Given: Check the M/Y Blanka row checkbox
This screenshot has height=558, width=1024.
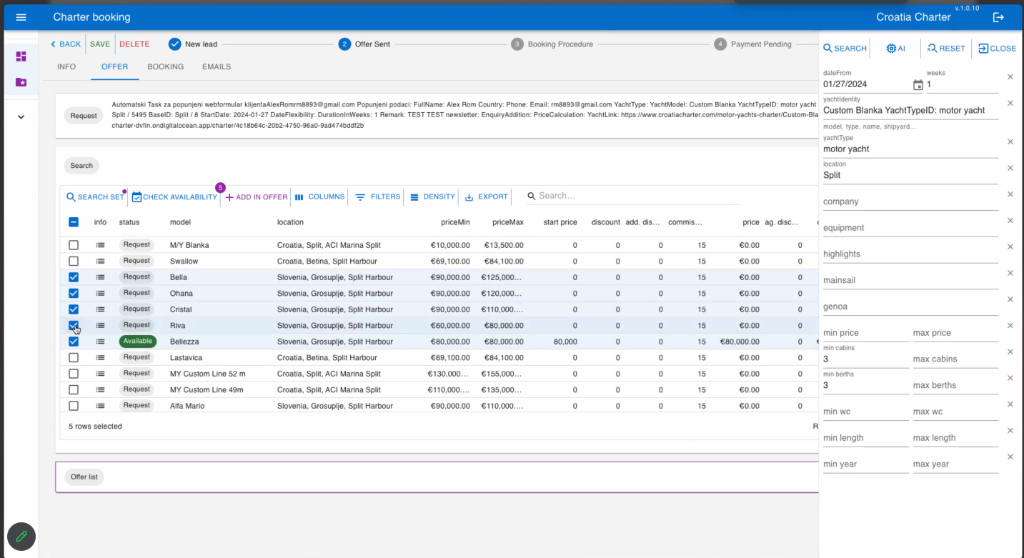Looking at the screenshot, I should pyautogui.click(x=74, y=245).
